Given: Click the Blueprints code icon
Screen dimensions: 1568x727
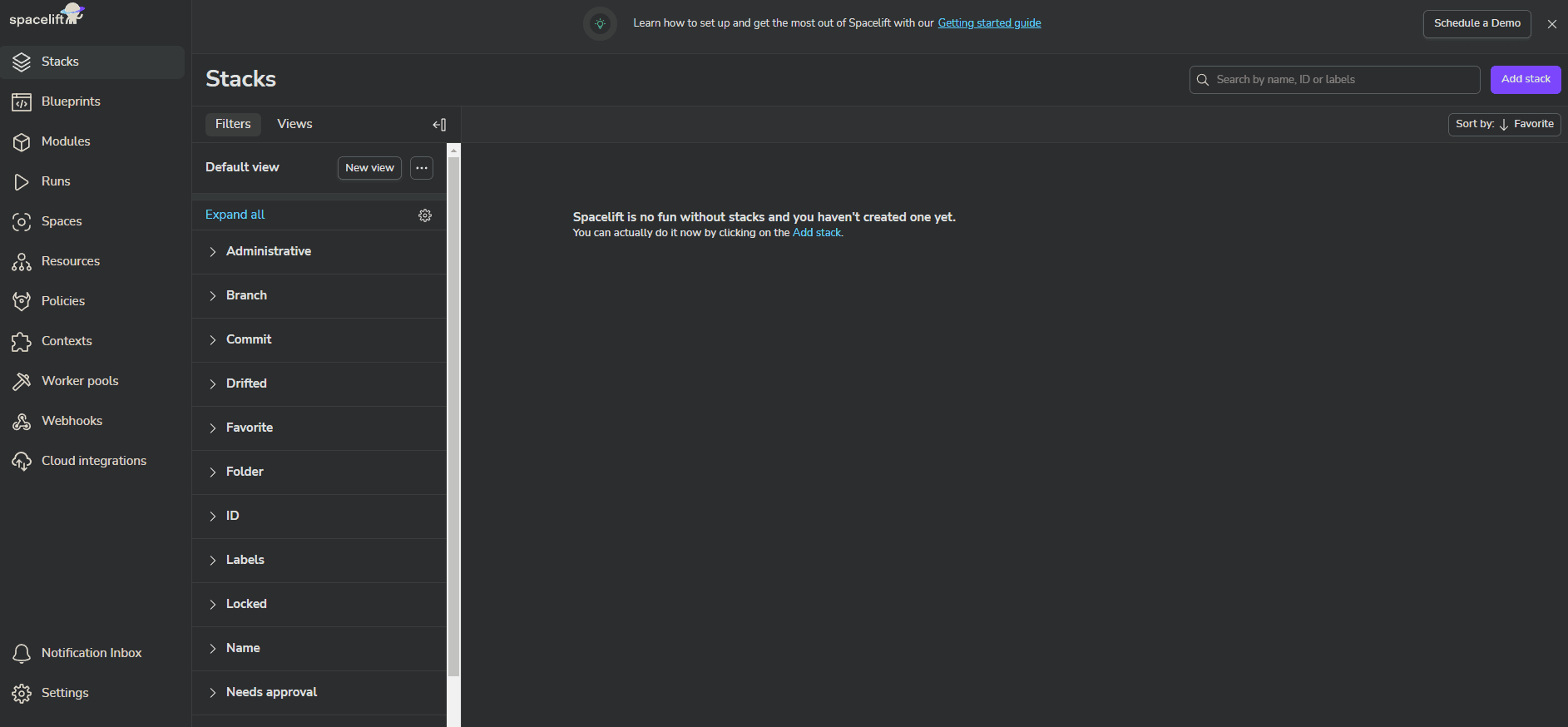Looking at the screenshot, I should point(22,101).
